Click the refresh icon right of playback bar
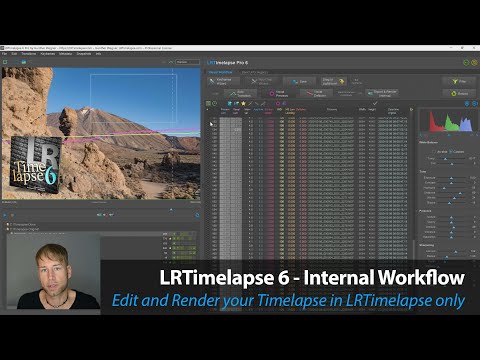This screenshot has height=360, width=480. pyautogui.click(x=197, y=215)
